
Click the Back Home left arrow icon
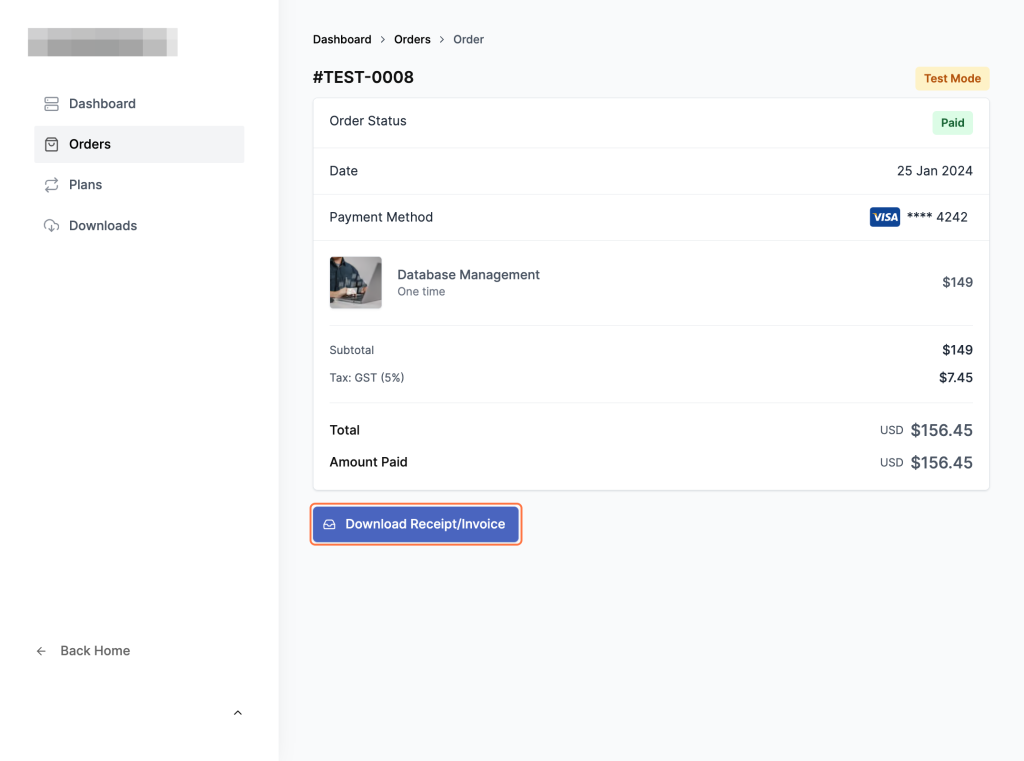click(41, 651)
